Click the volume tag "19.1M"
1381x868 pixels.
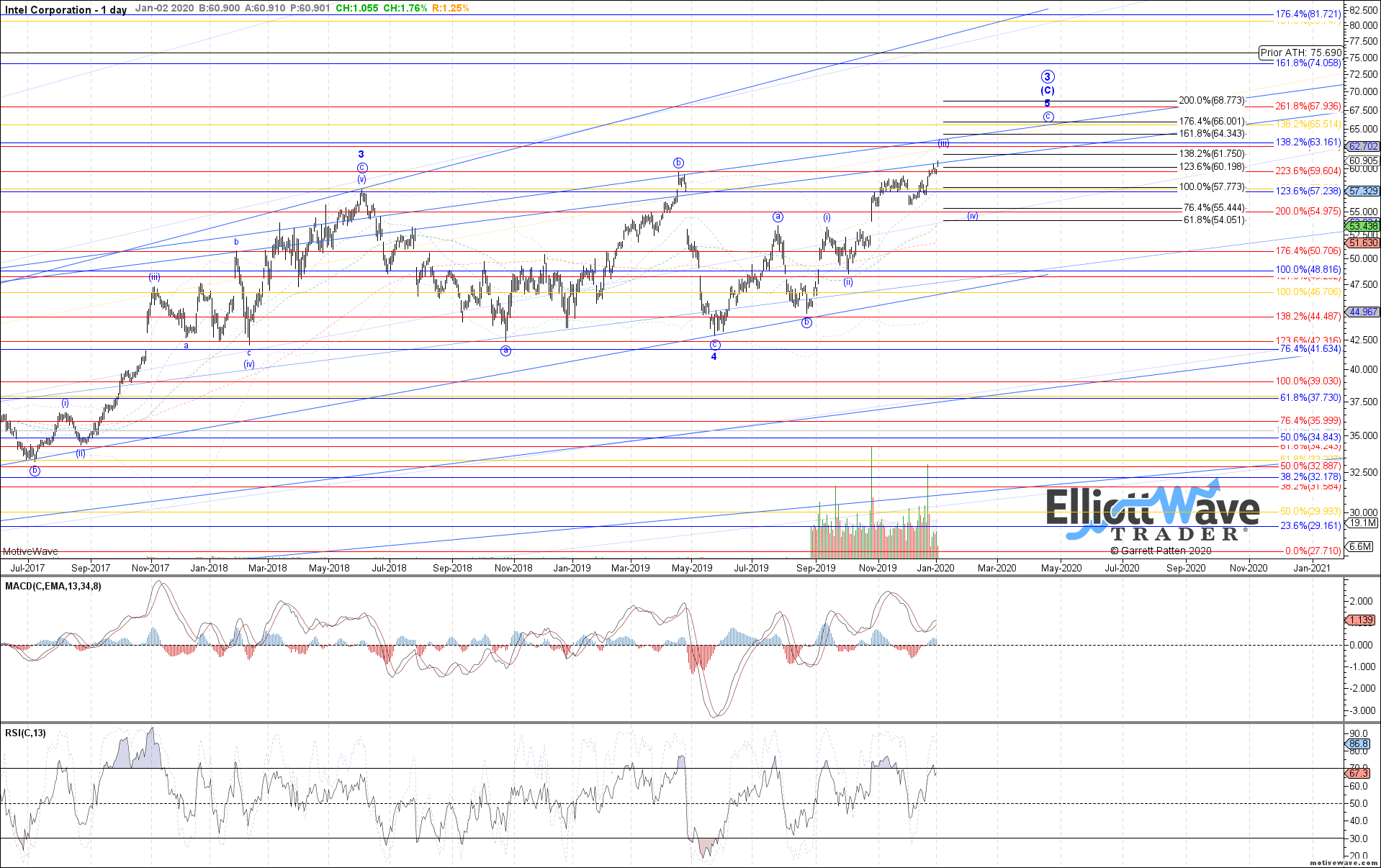pos(1363,523)
